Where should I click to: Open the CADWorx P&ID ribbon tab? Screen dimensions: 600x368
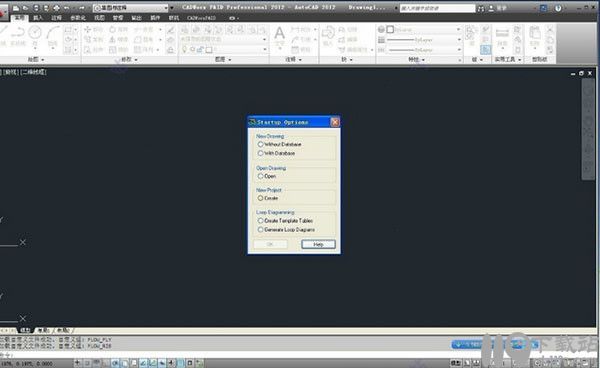coord(201,18)
